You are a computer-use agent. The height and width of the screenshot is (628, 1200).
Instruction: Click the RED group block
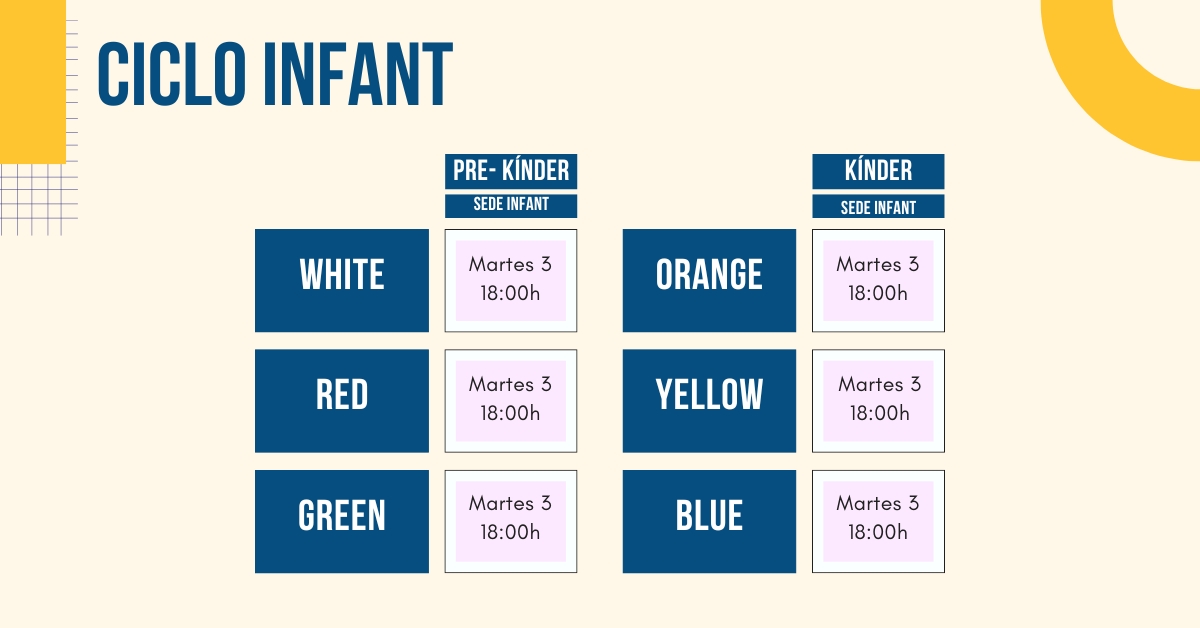(x=342, y=400)
